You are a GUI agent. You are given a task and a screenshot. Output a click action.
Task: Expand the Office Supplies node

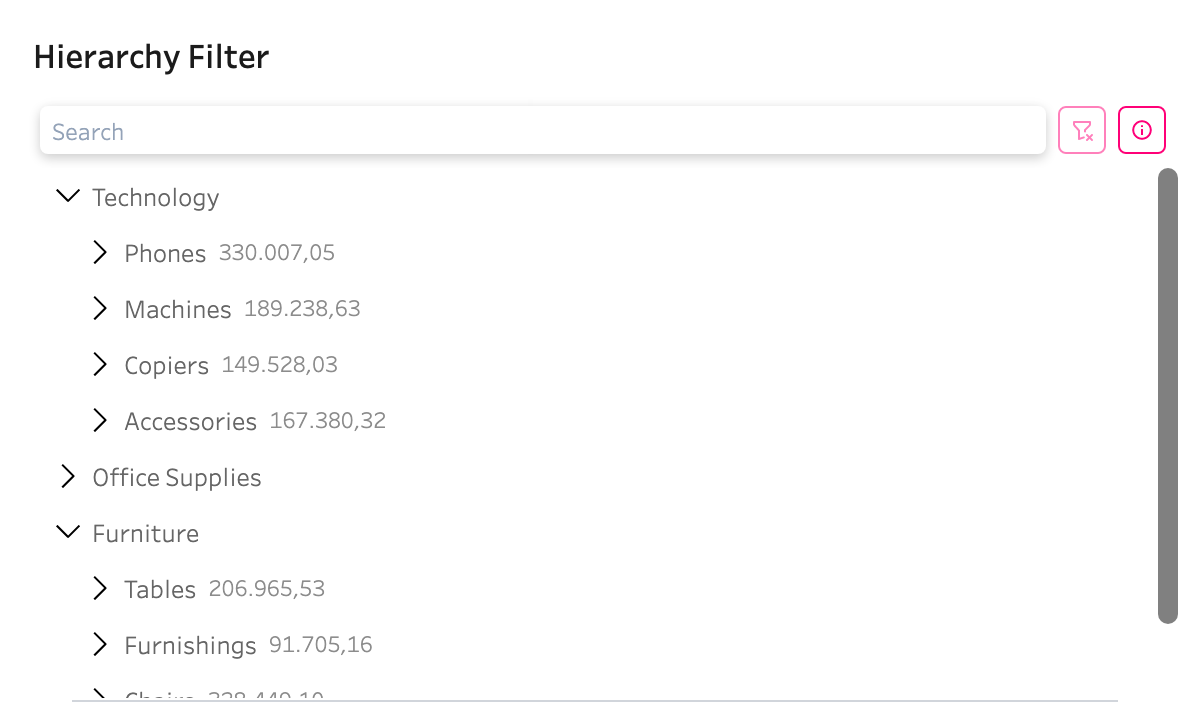(x=68, y=477)
